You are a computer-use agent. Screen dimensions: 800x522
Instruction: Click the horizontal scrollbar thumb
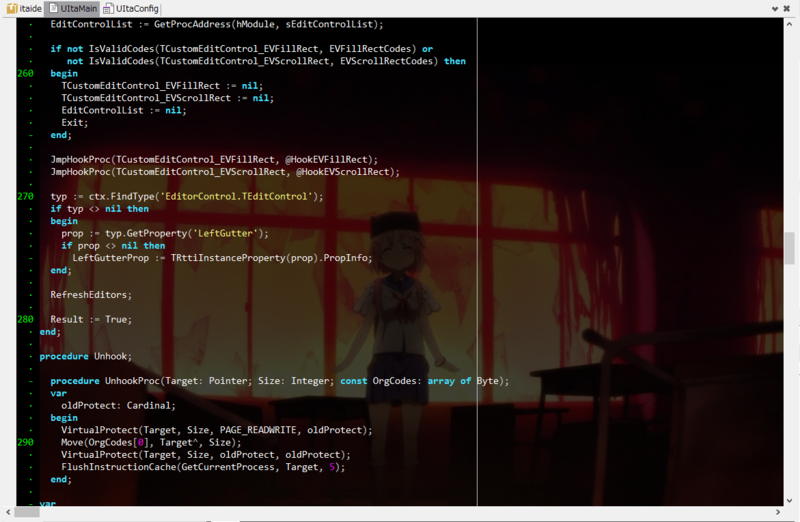[x=27, y=512]
